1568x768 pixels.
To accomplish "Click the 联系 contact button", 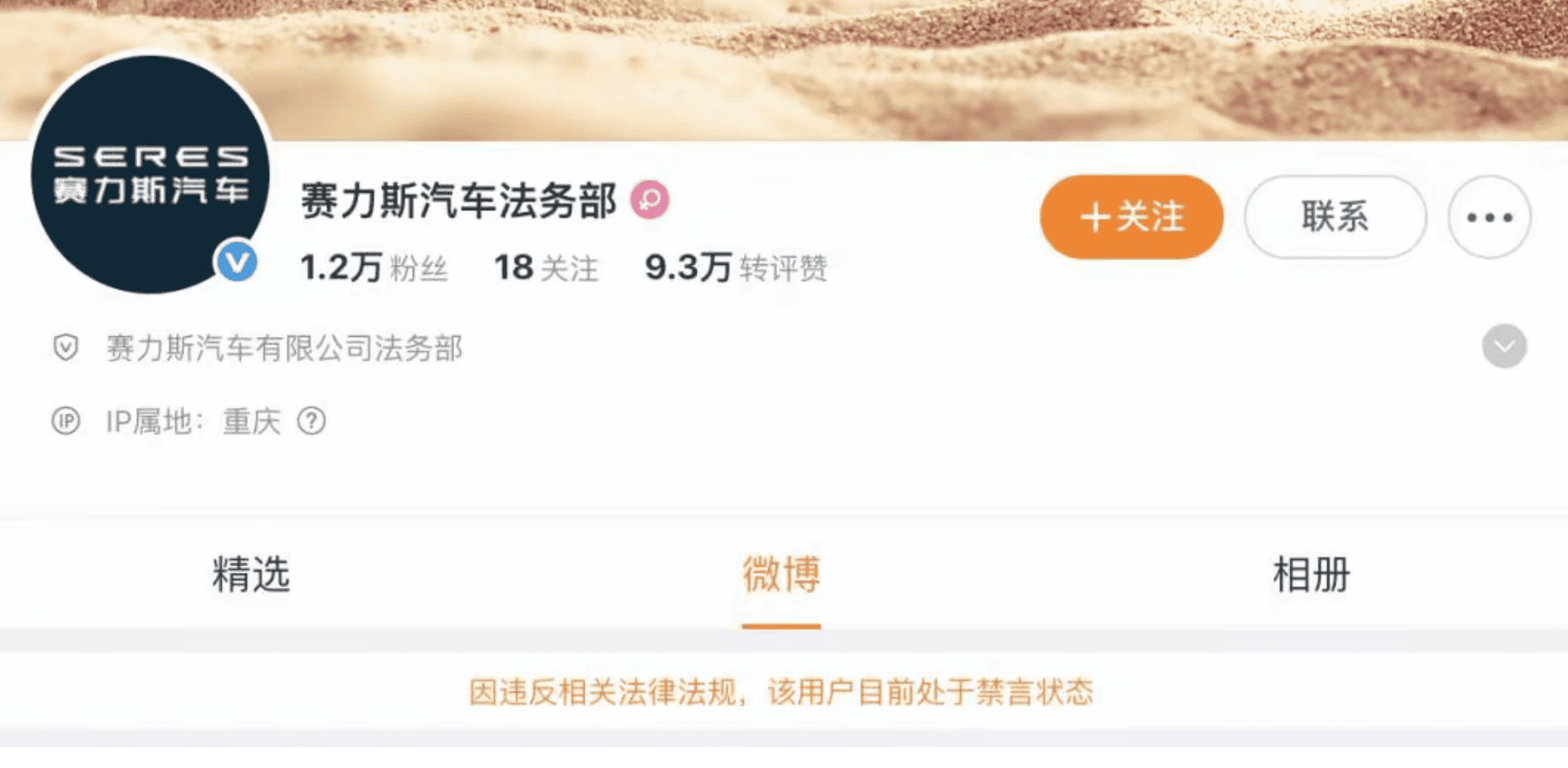I will 1335,218.
